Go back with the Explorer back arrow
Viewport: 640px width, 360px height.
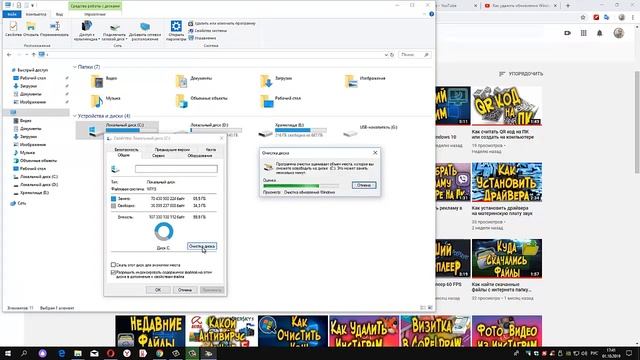9,54
